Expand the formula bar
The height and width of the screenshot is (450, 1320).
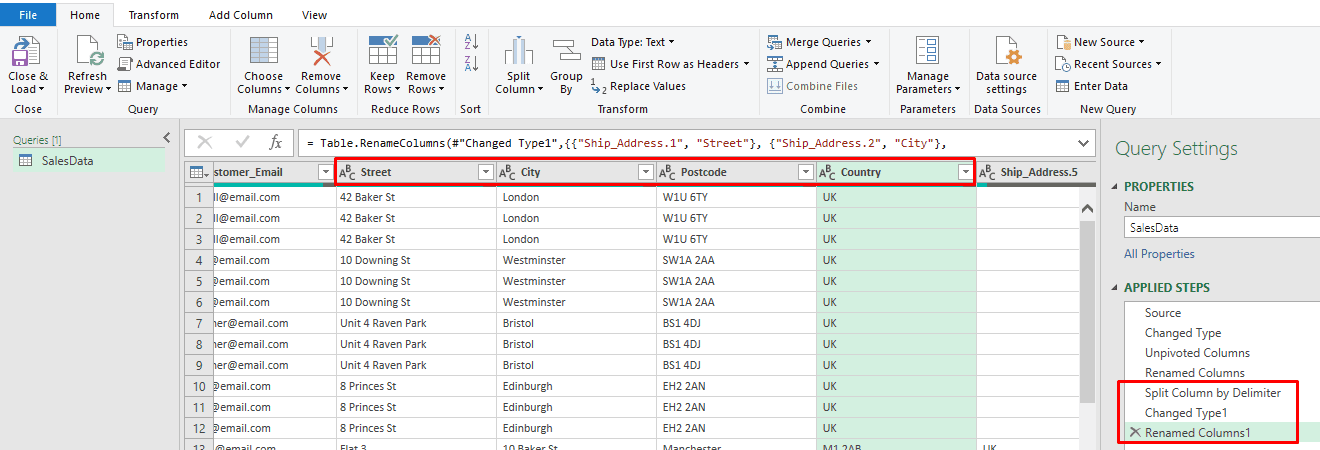[1084, 142]
